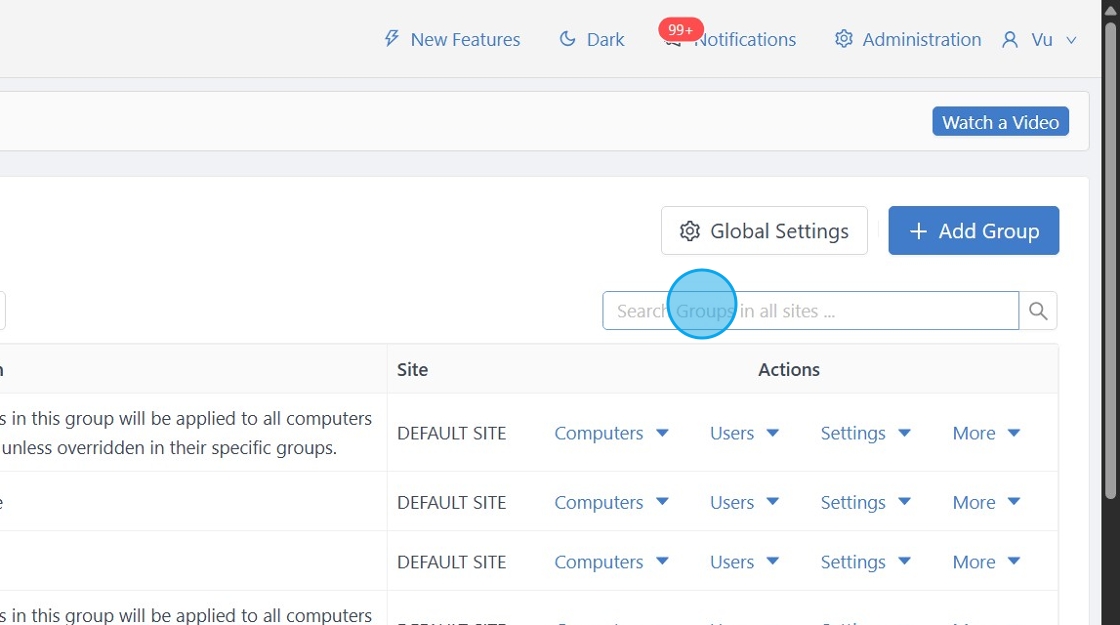Click the Global Settings gear icon
The image size is (1120, 625).
click(689, 231)
